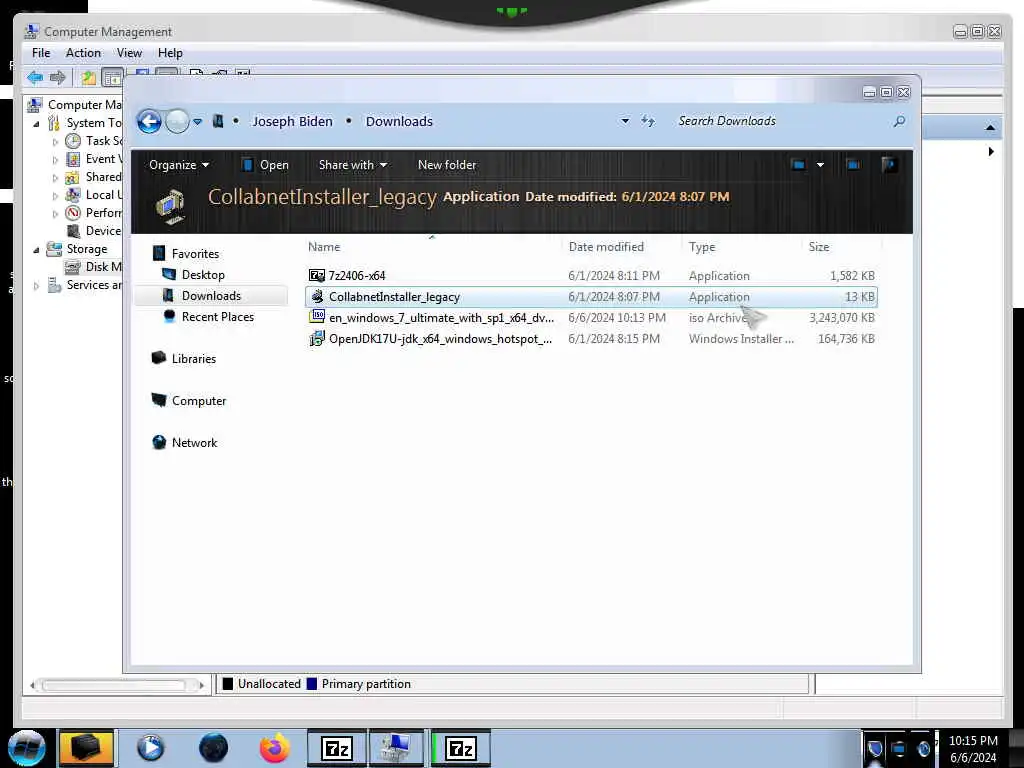Open the Explorer folder taskbar icon

[x=86, y=748]
